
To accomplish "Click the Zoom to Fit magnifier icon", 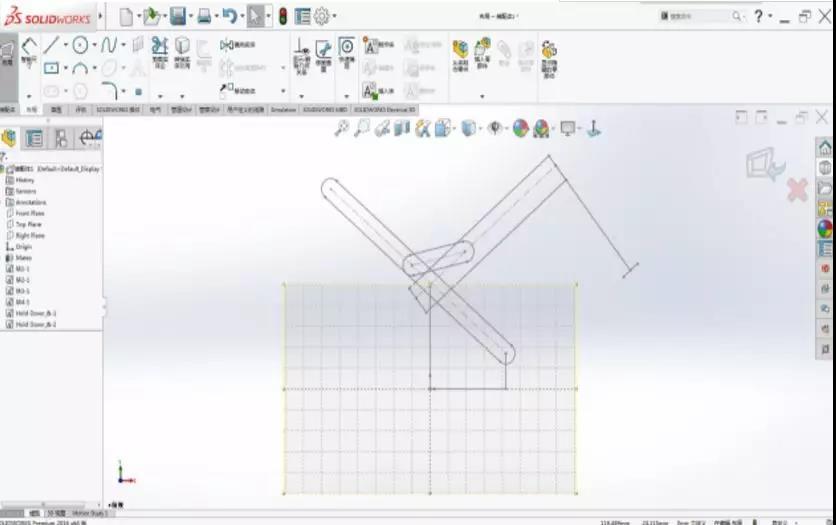I will 342,128.
